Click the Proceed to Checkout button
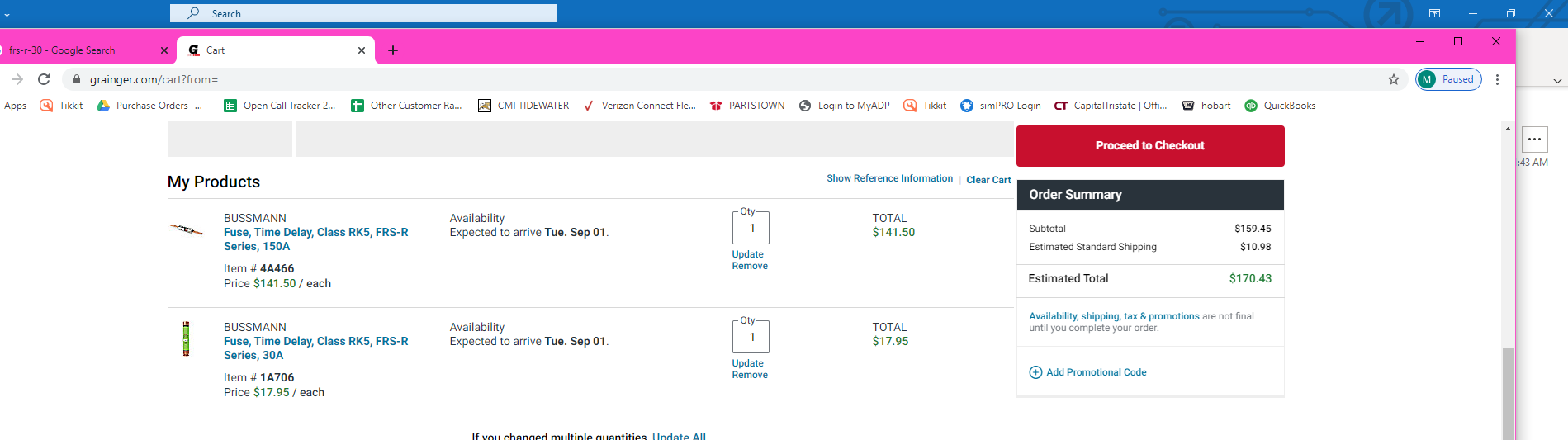Image resolution: width=1568 pixels, height=440 pixels. pyautogui.click(x=1149, y=146)
